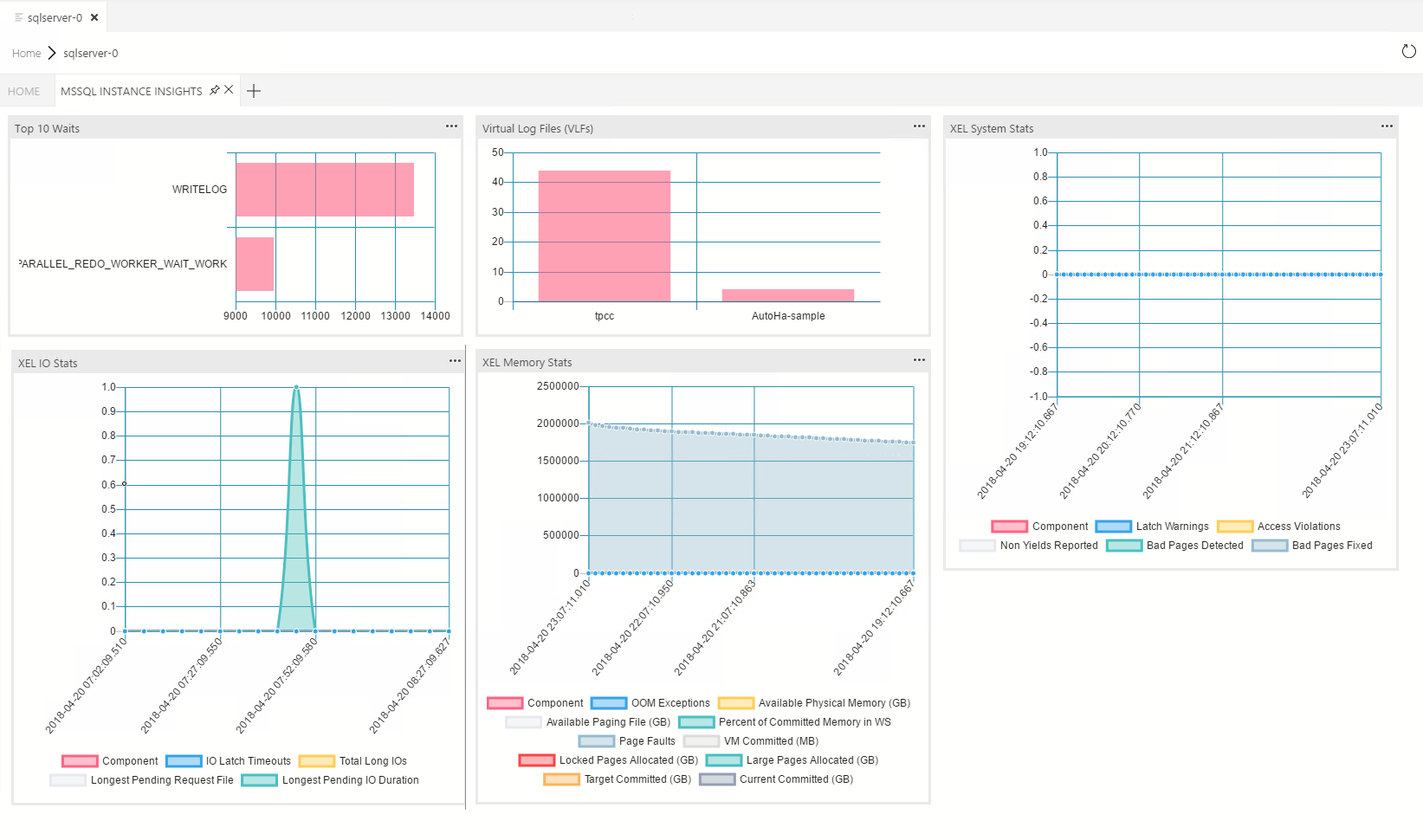
Task: Close the sqlserver-0 editor tab
Action: [x=94, y=17]
